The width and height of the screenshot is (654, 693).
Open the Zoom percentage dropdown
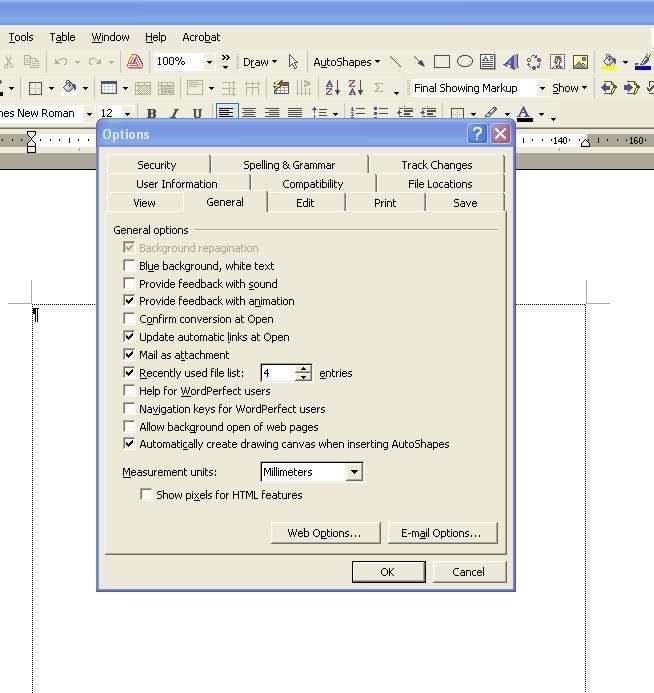click(x=209, y=62)
